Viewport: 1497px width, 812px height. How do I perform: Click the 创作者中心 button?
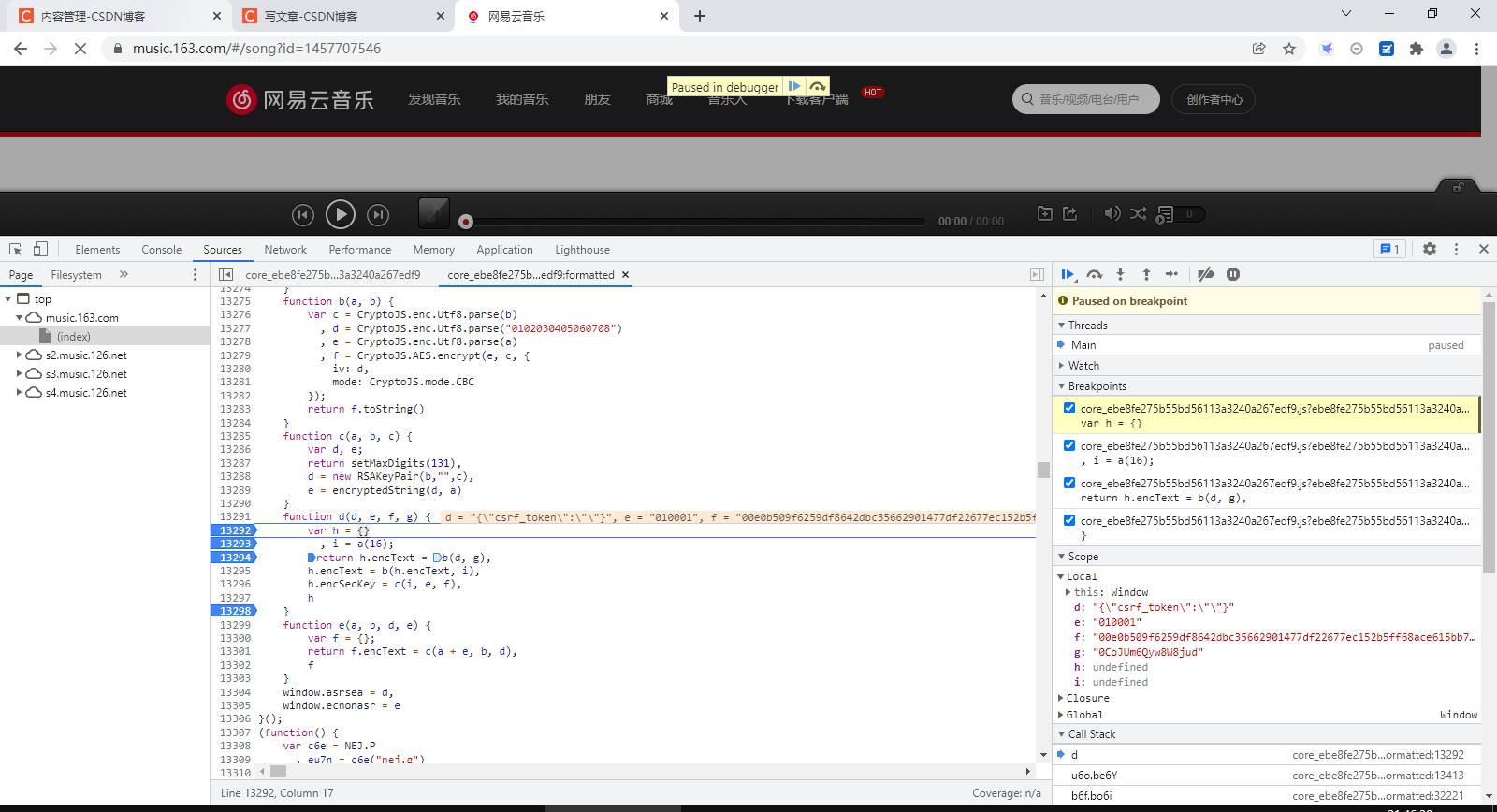(1214, 99)
